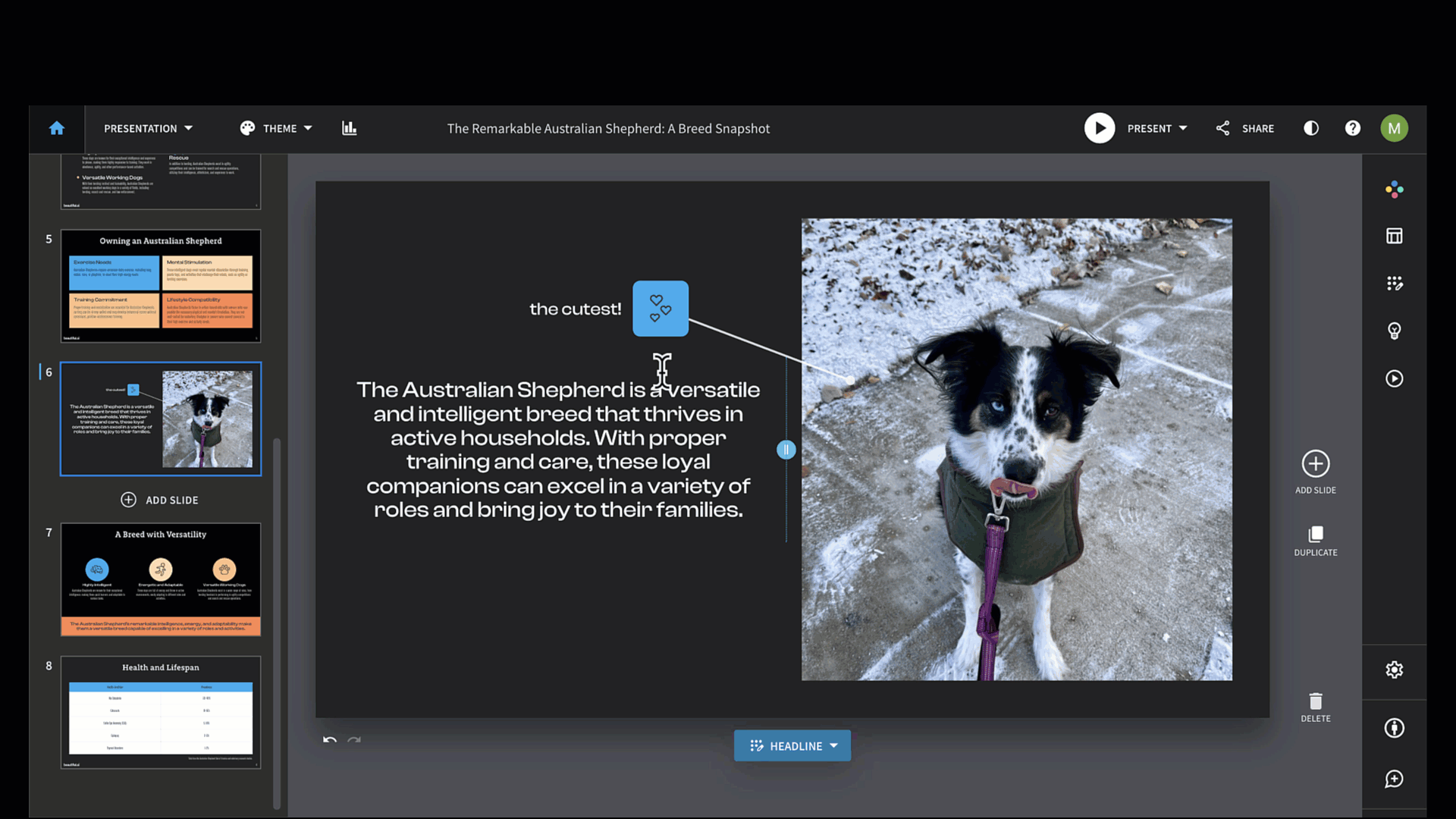Select the partially visible slide 4 thumbnail
This screenshot has height=819, width=1456.
(x=161, y=181)
